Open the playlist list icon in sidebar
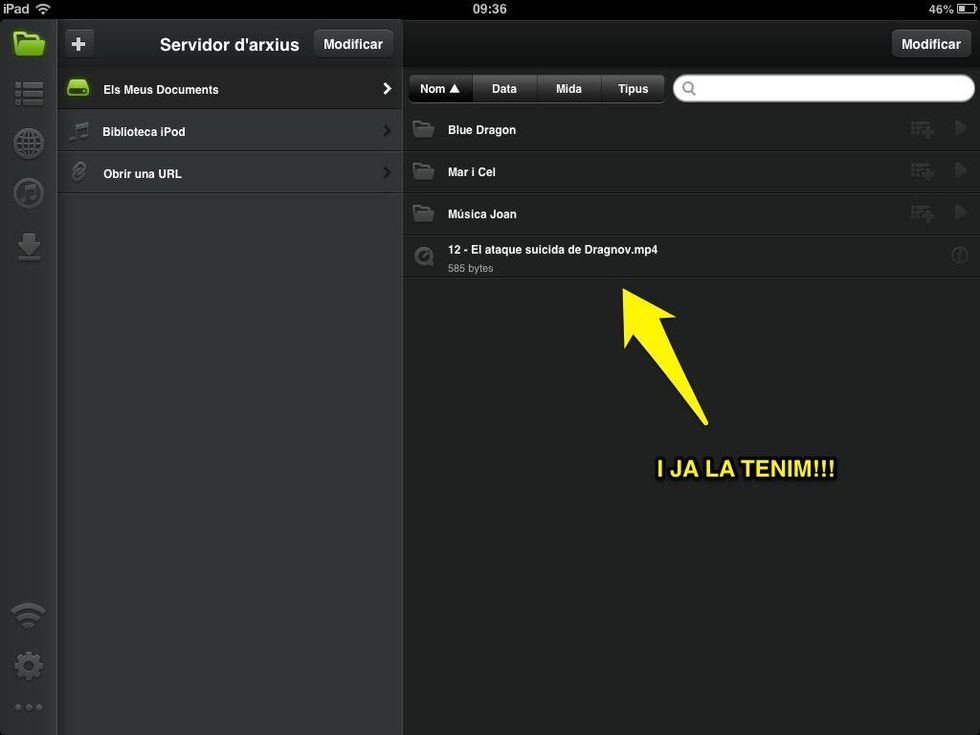The height and width of the screenshot is (735, 980). (x=29, y=94)
